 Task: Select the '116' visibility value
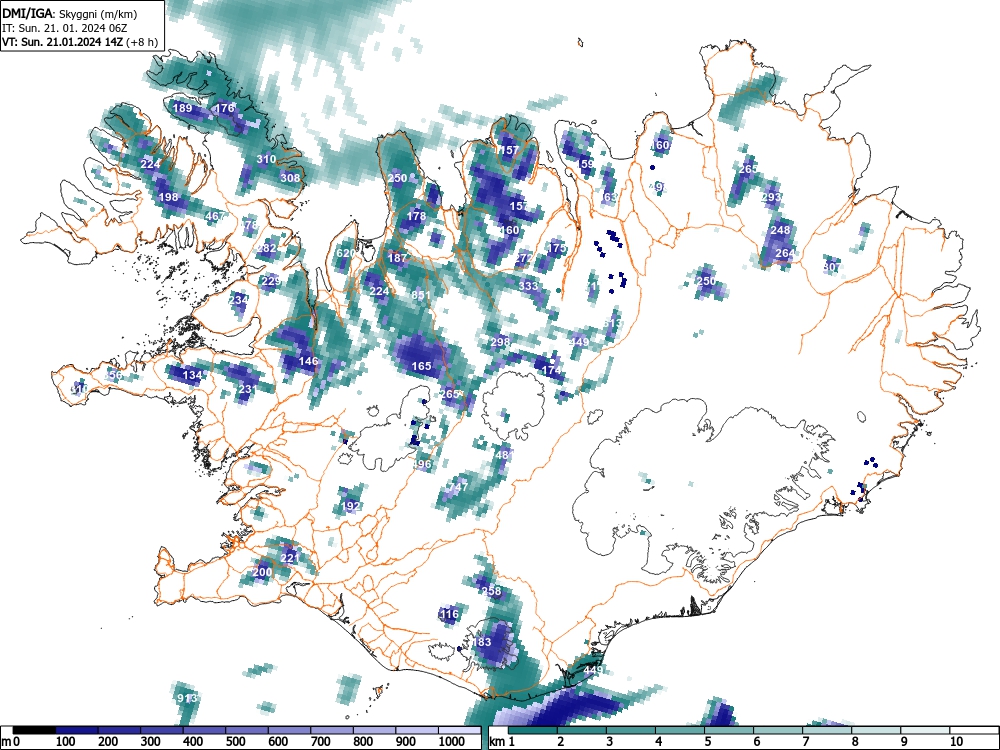pos(449,614)
